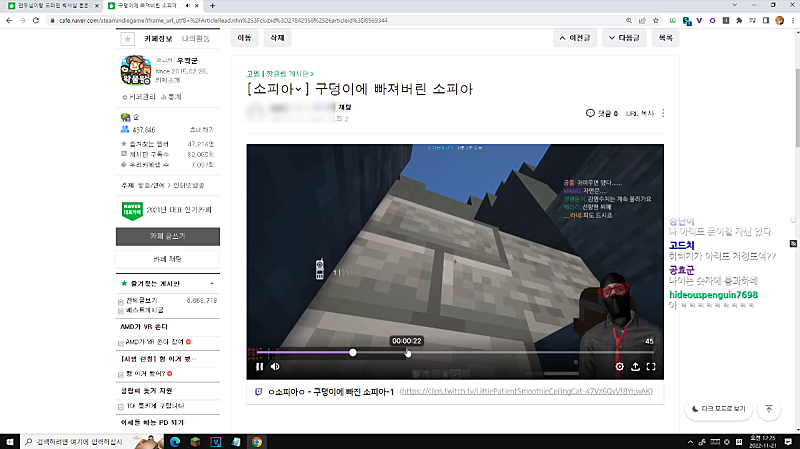
Task: Switch to 나의활동 tab
Action: [195, 39]
